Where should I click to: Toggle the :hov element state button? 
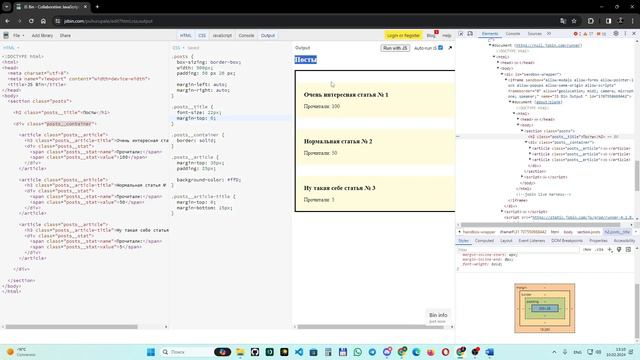click(587, 249)
